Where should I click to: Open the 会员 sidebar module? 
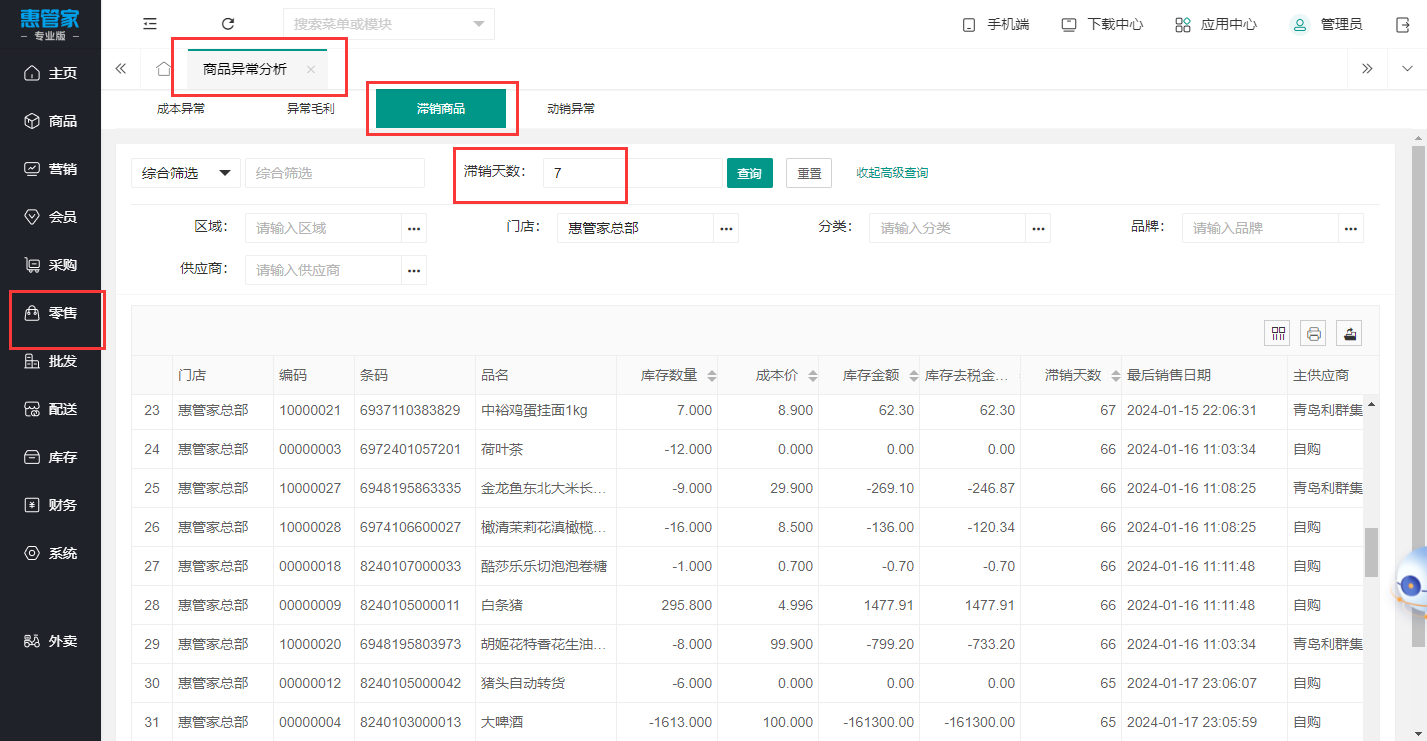click(x=50, y=217)
